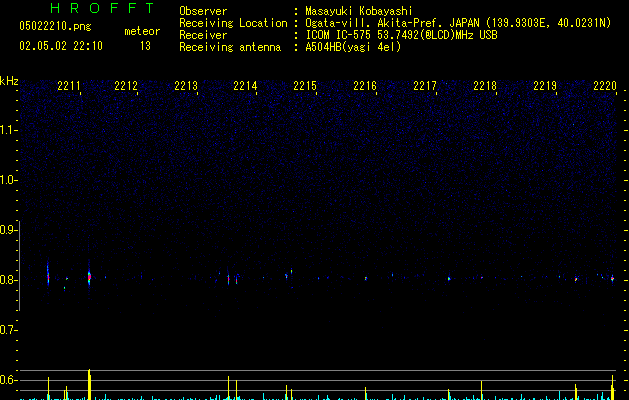Click the meteor count value 13
The width and height of the screenshot is (629, 400).
[145, 46]
